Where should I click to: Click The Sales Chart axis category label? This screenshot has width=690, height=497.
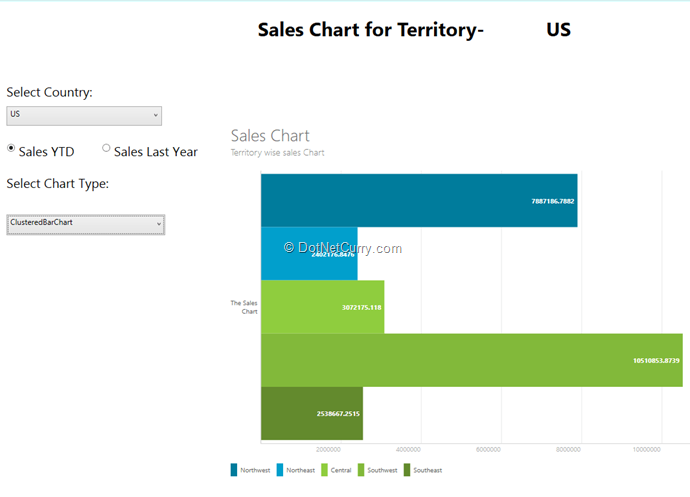[244, 307]
